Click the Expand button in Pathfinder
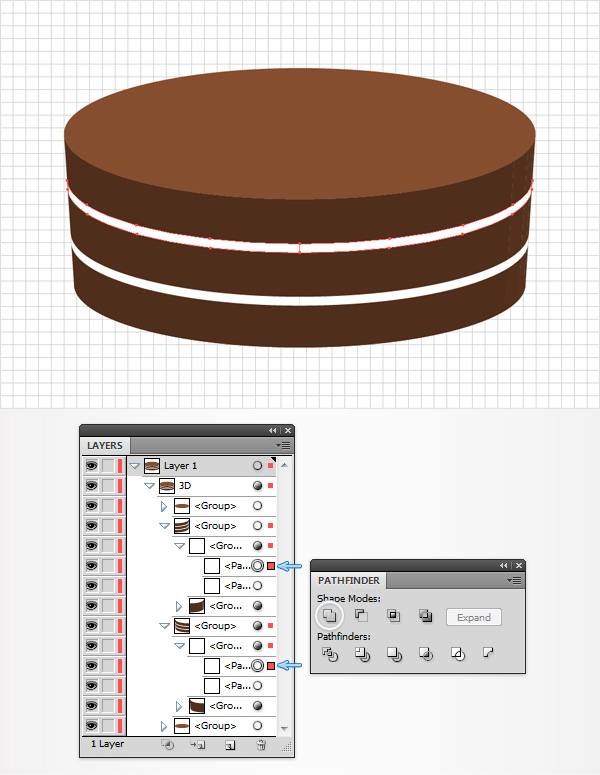 pos(473,617)
